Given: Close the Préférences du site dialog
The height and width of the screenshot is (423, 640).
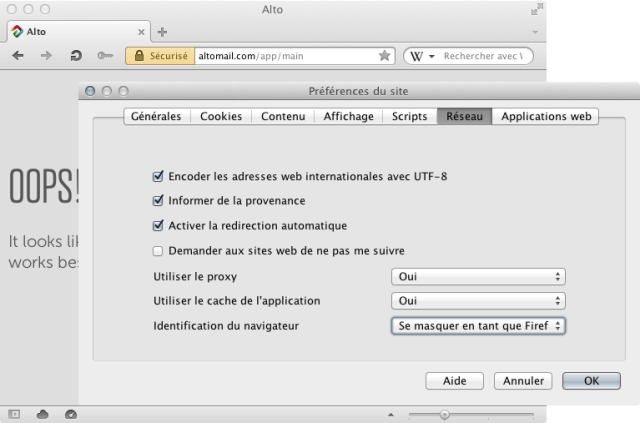Looking at the screenshot, I should pyautogui.click(x=90, y=91).
